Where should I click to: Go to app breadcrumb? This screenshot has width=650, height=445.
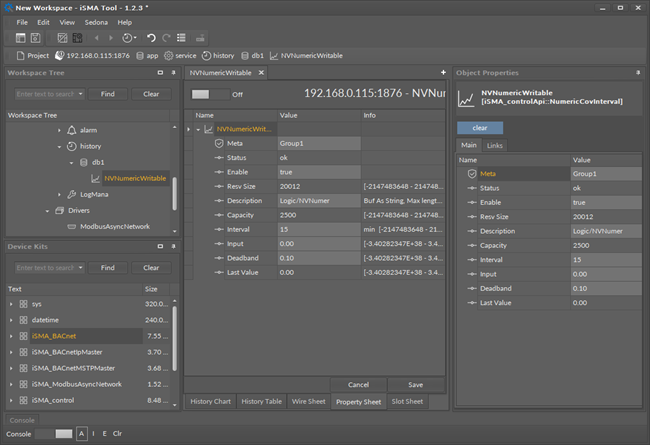tap(147, 56)
